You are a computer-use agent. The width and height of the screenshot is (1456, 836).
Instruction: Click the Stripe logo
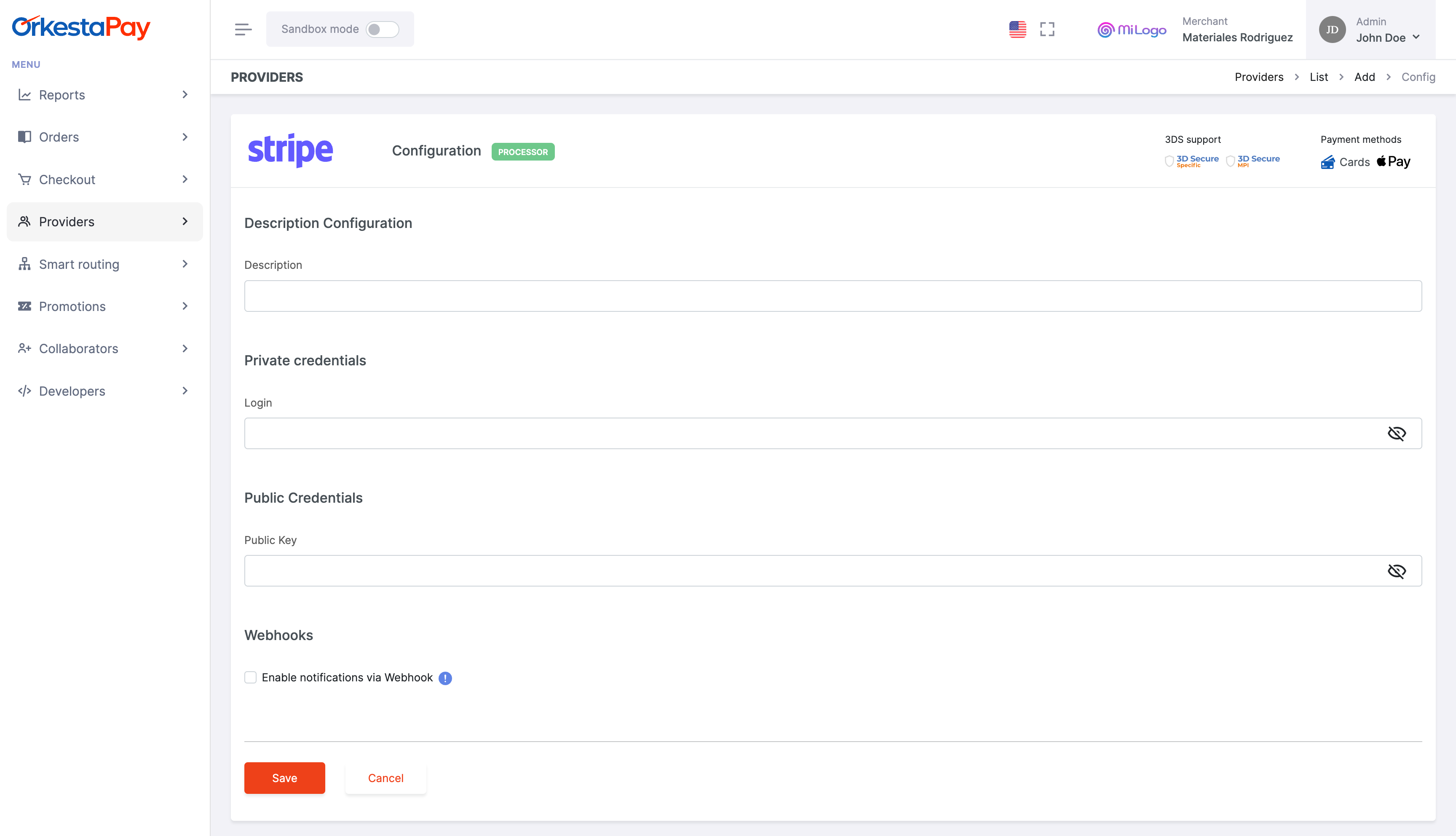click(290, 150)
